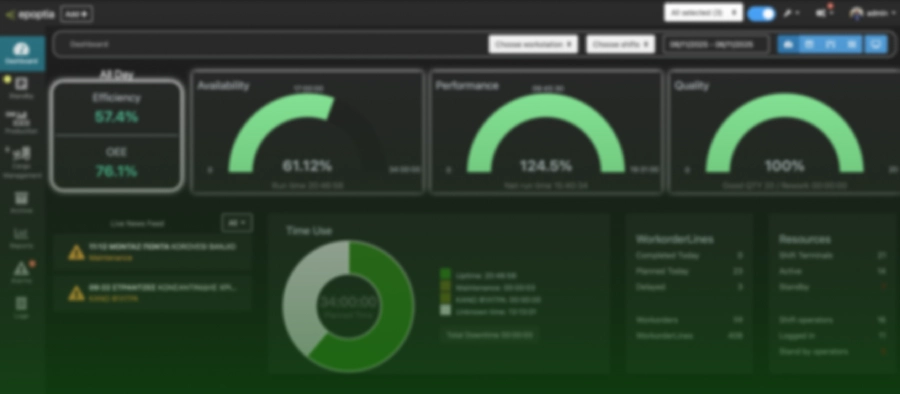Image resolution: width=900 pixels, height=394 pixels.
Task: Click the Live News Feed heading
Action: pos(137,223)
